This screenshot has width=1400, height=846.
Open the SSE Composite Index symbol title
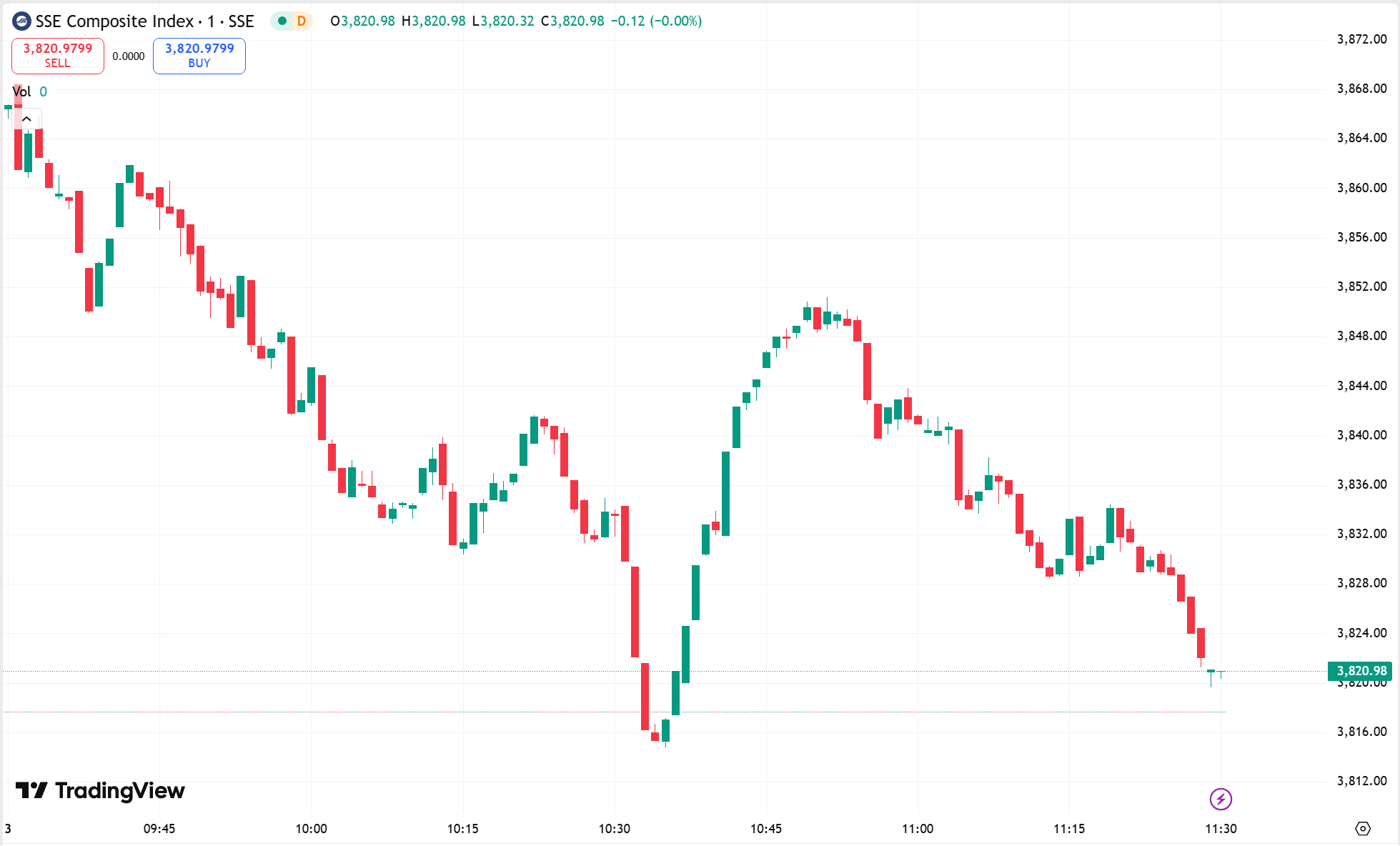pyautogui.click(x=144, y=21)
